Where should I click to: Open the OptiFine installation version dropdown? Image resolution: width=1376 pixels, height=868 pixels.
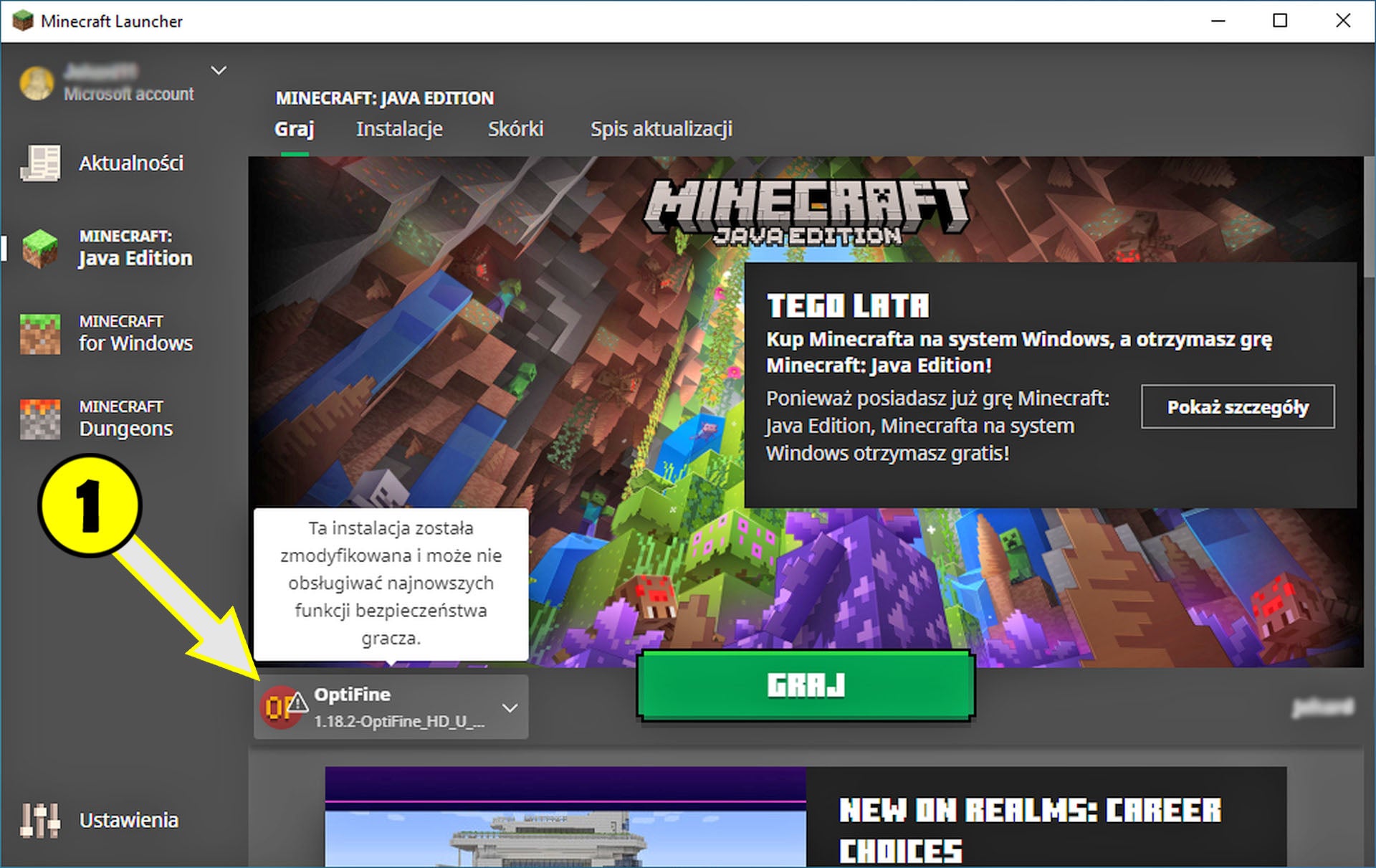click(511, 707)
